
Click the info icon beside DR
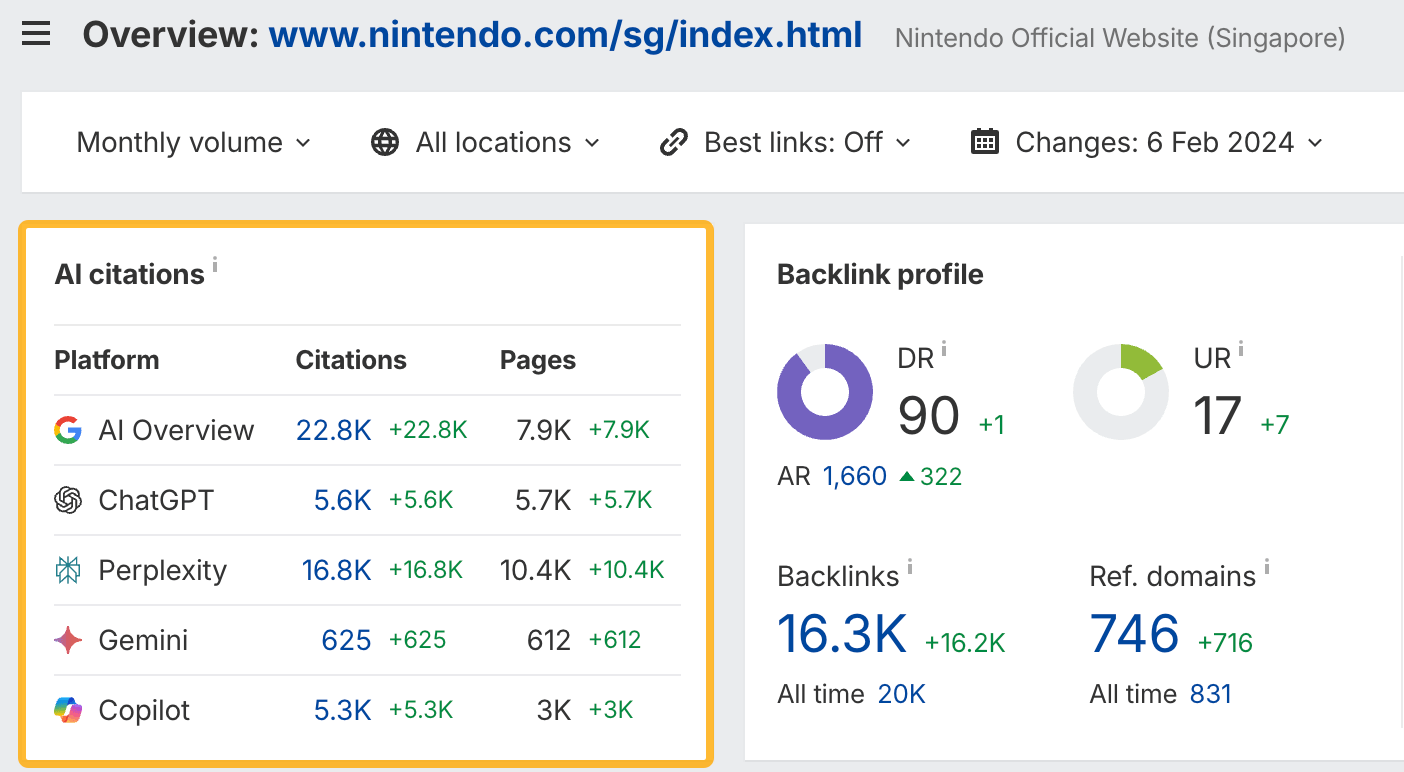click(944, 350)
